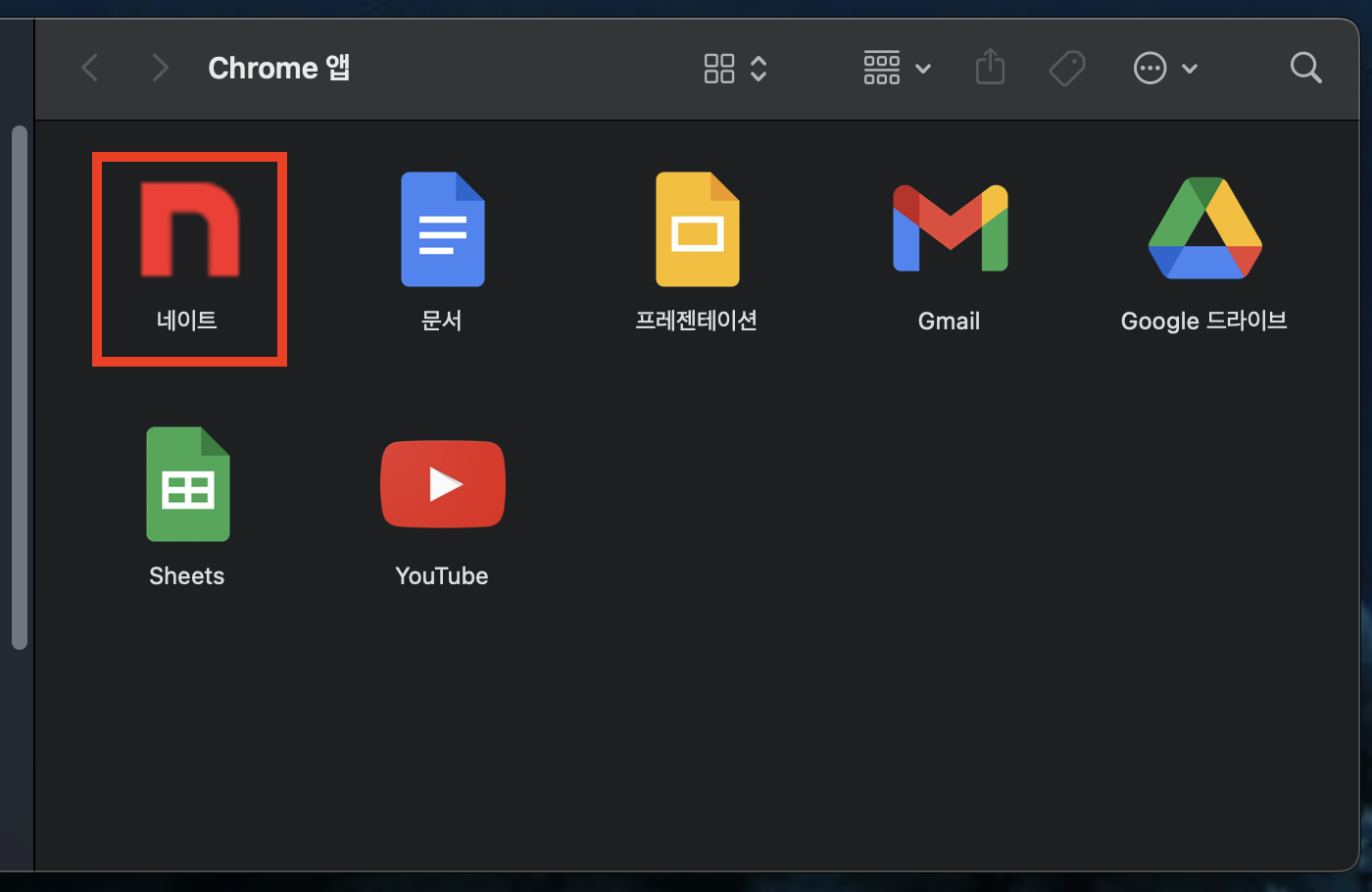Click the sidebar vertical scrollbar

(x=20, y=387)
